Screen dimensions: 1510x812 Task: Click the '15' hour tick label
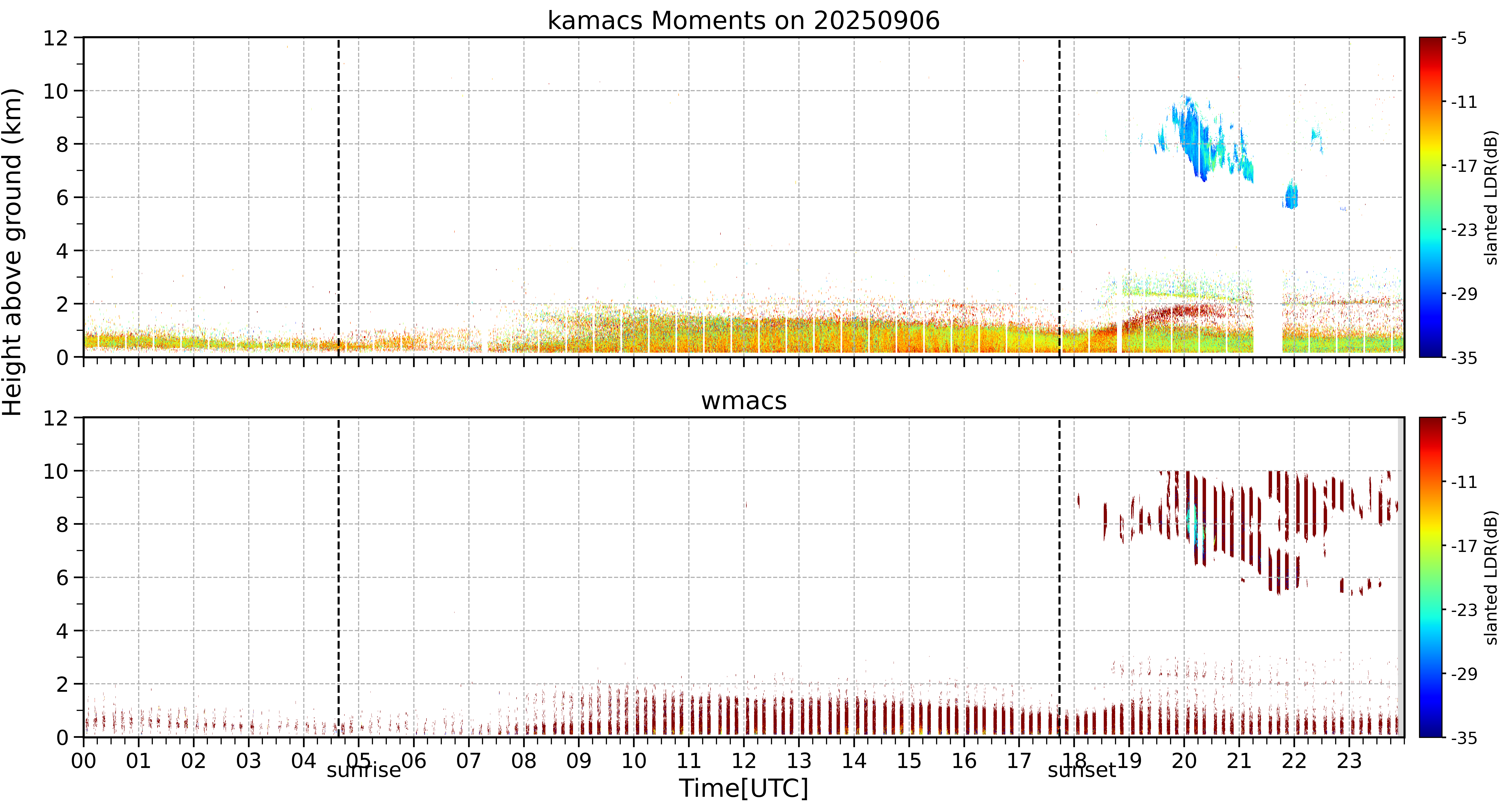pos(909,761)
